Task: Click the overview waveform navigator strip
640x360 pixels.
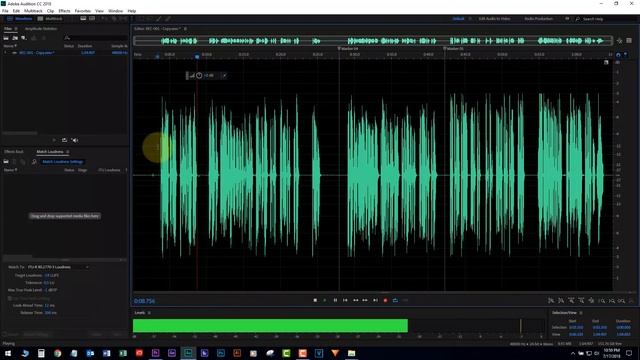Action: 373,41
